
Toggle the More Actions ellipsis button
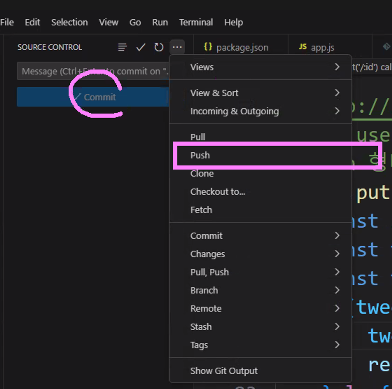177,47
